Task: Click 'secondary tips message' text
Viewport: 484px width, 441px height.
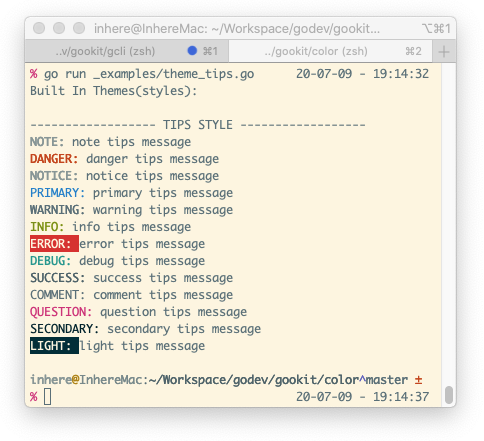Action: tap(184, 329)
